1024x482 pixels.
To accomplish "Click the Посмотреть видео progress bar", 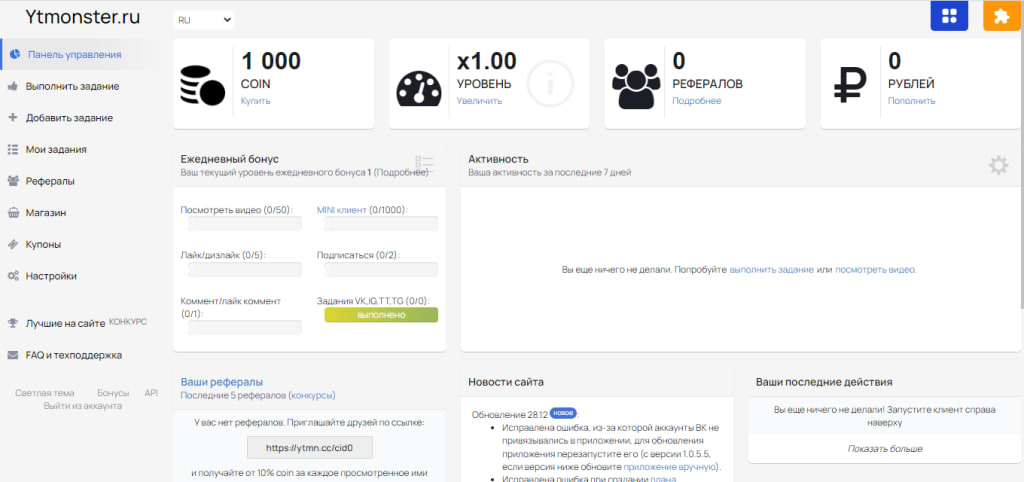I will tap(245, 223).
